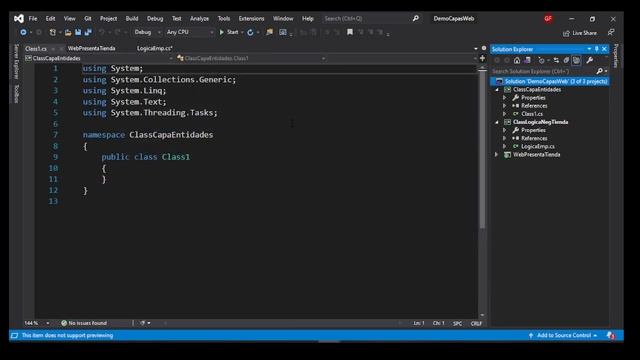Click the Bookmark toolbar icon
This screenshot has height=360, width=640.
click(350, 32)
